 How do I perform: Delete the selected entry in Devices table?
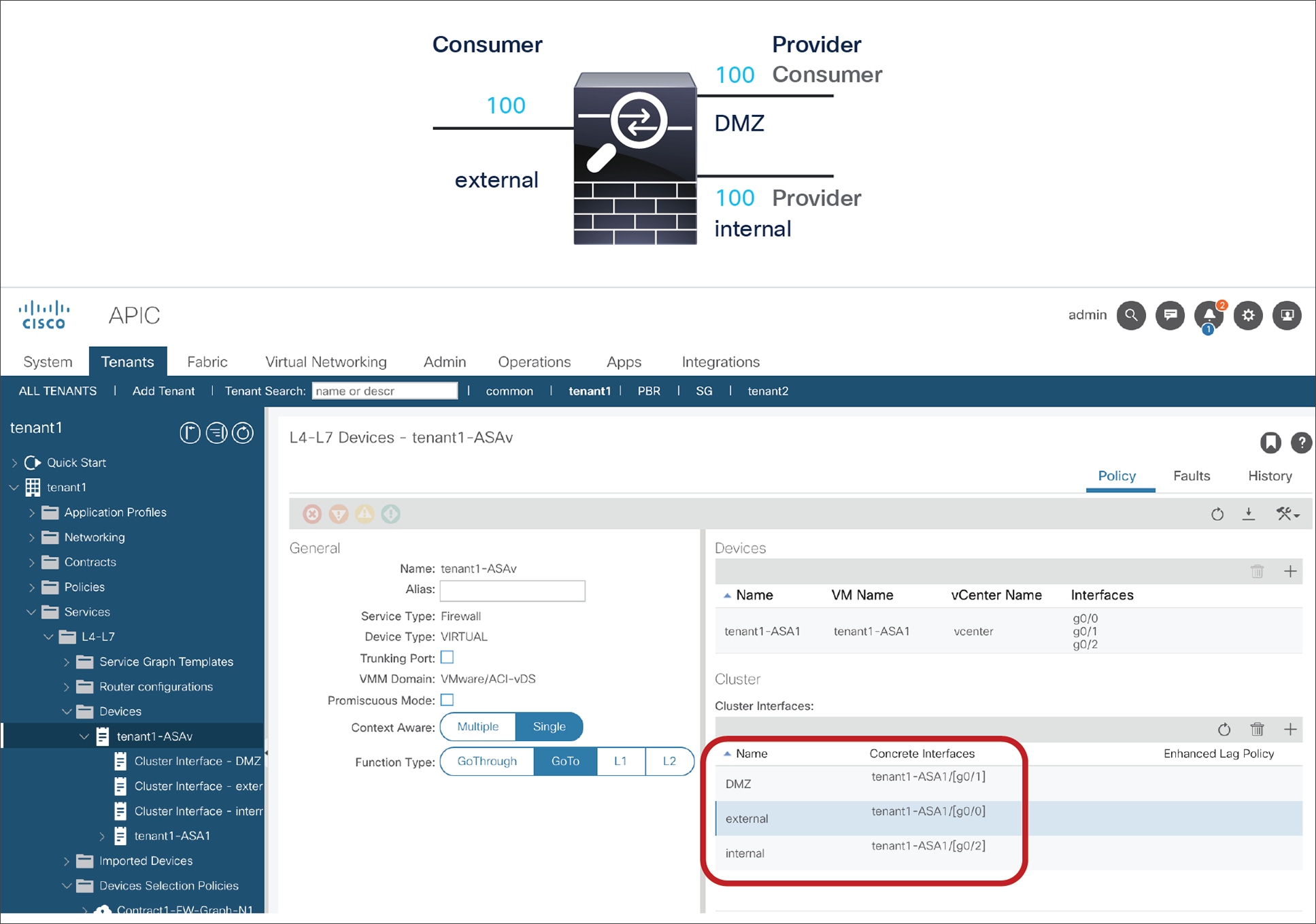(1257, 571)
